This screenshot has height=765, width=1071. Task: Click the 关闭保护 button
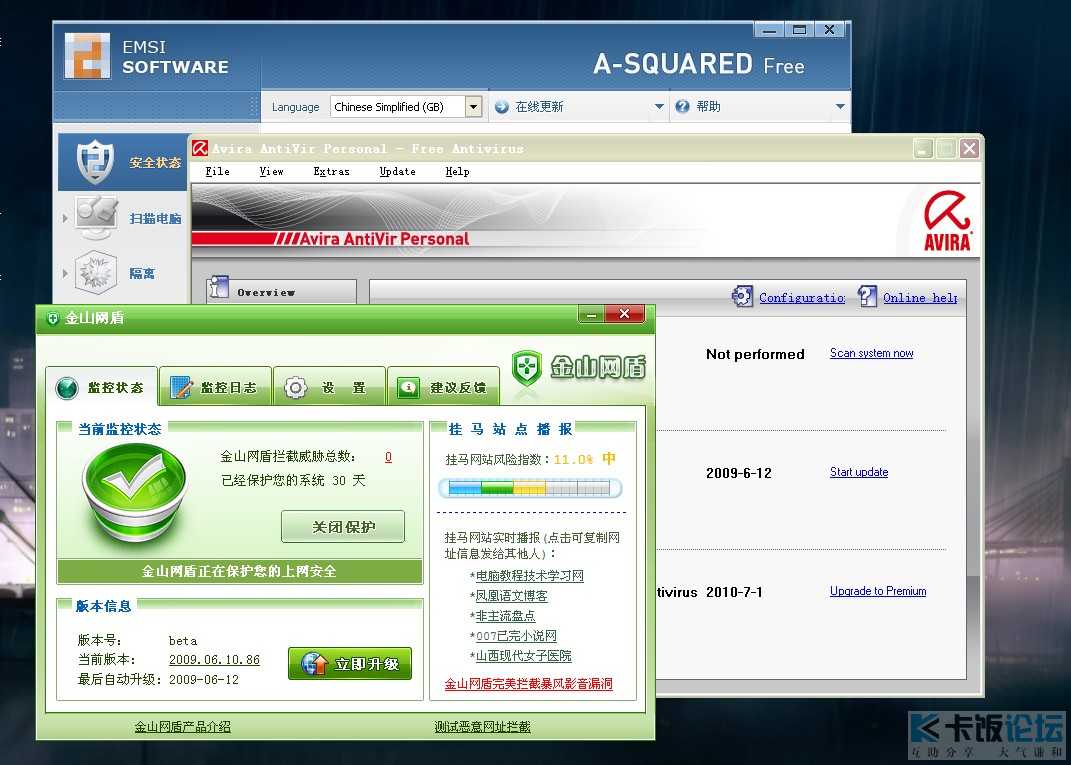[343, 527]
